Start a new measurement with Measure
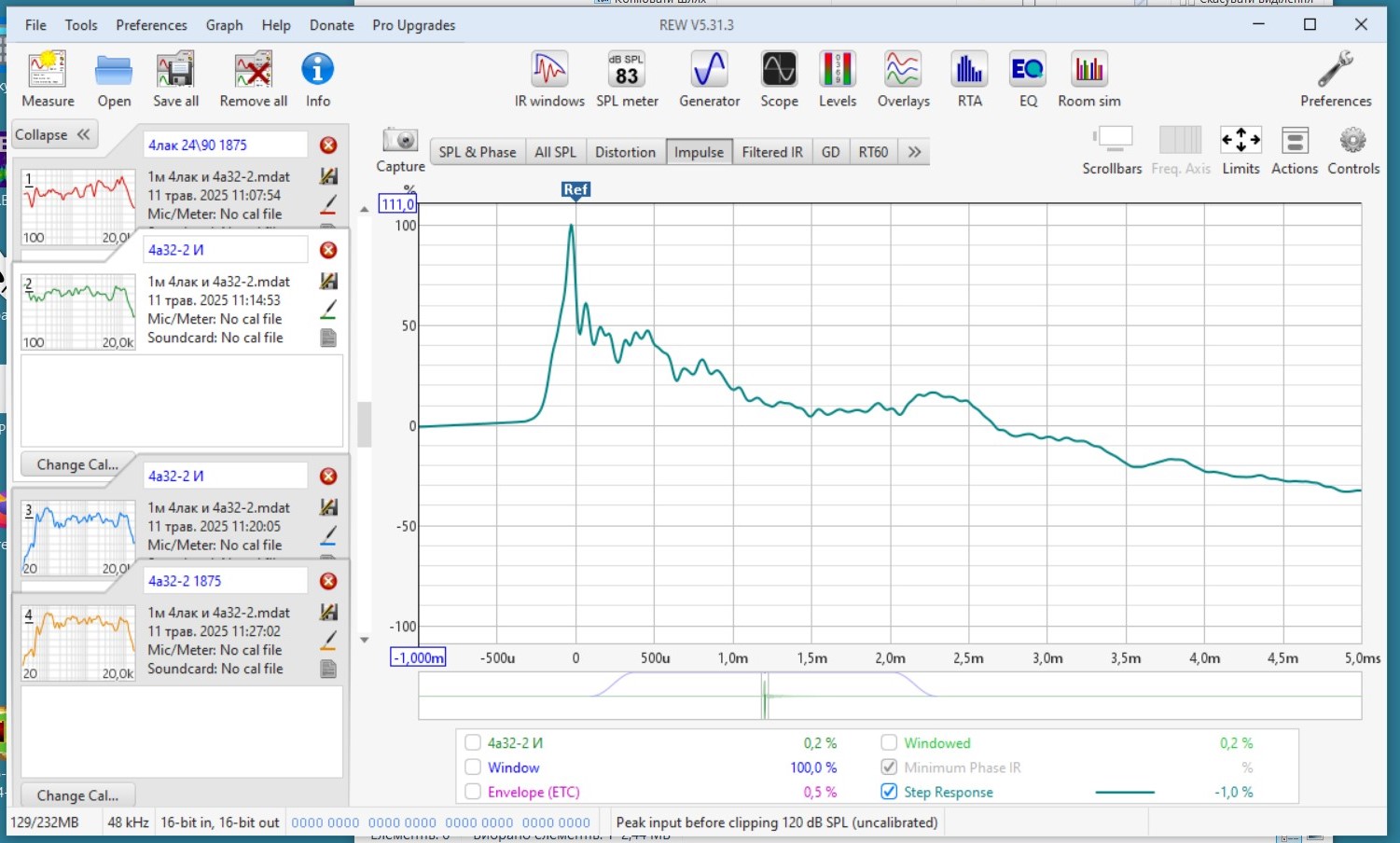 [48, 79]
